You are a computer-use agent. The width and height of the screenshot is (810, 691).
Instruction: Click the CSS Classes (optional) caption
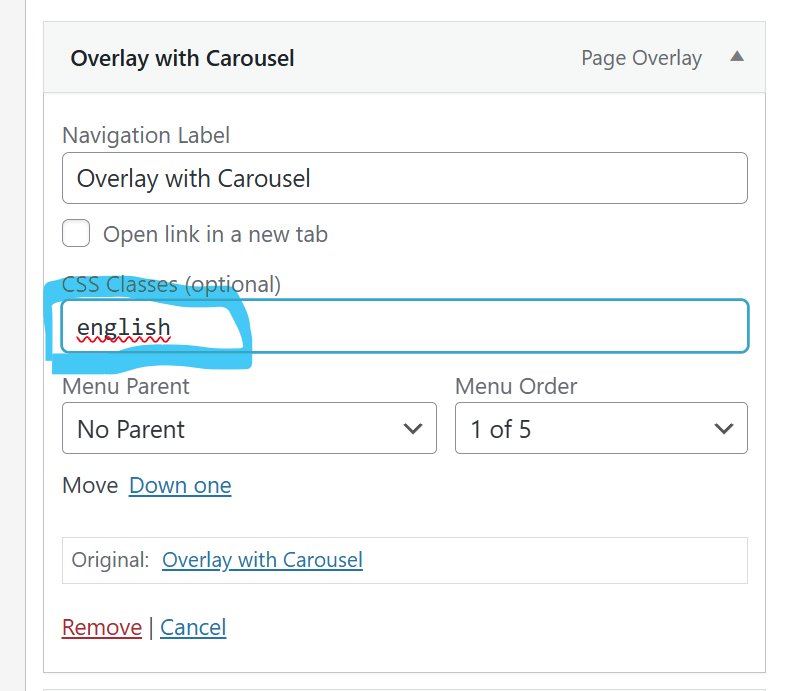click(171, 284)
